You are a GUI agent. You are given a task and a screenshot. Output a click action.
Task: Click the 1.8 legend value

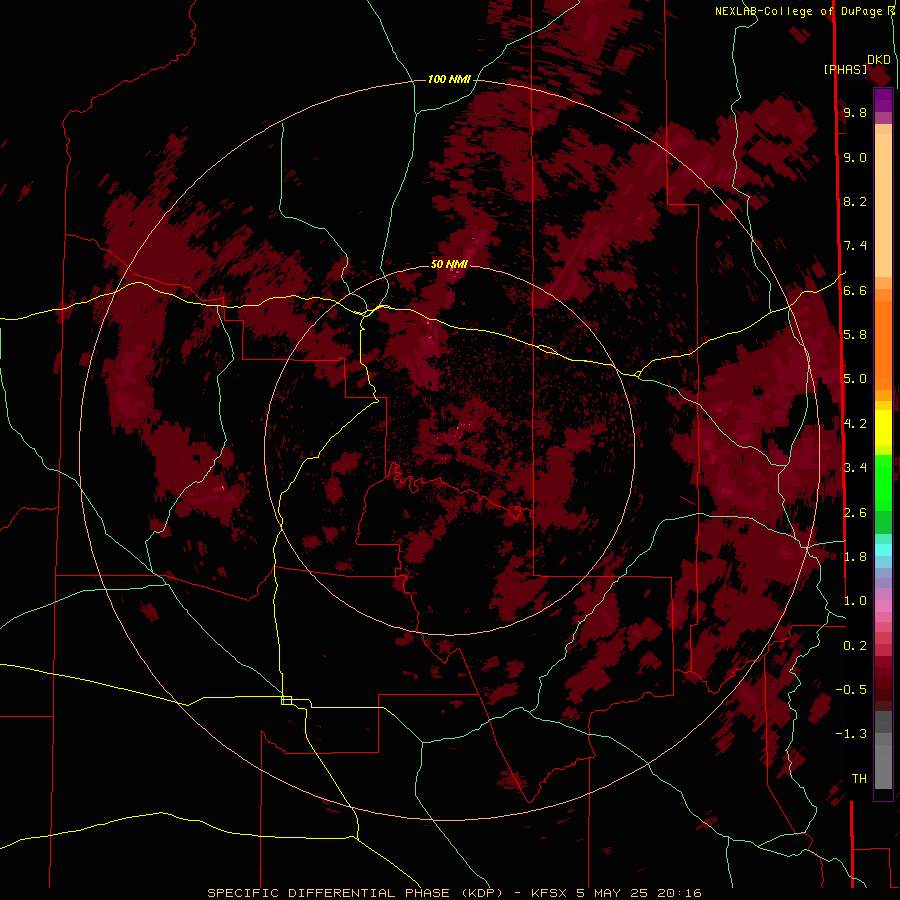click(x=855, y=557)
